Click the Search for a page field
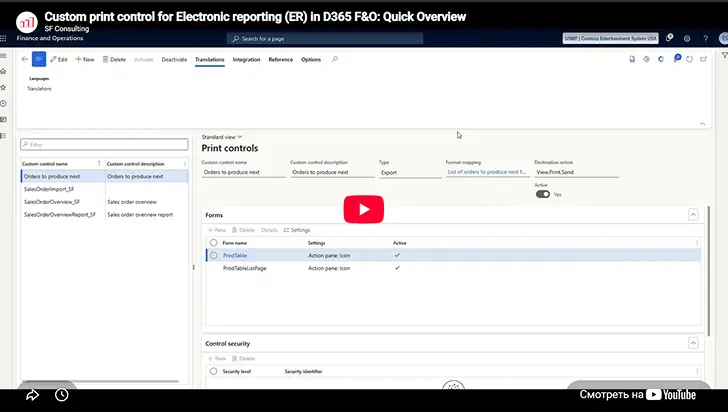The image size is (728, 412). coord(325,39)
